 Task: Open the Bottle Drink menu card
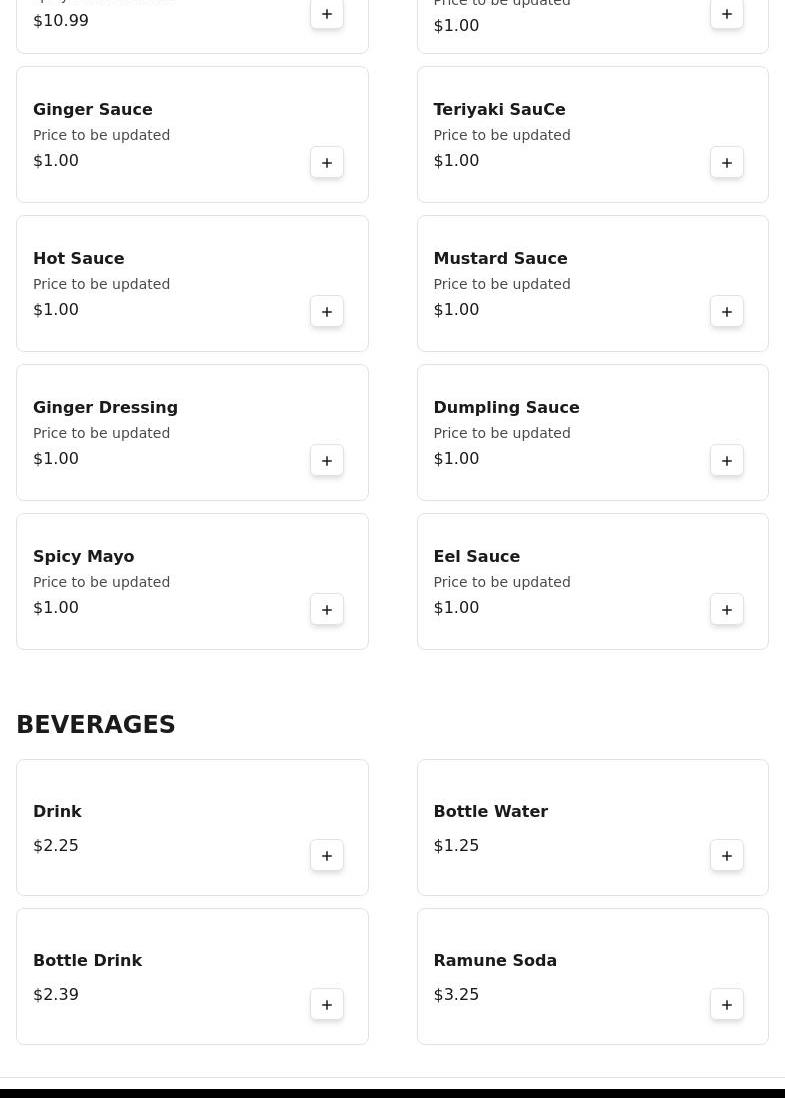192,976
